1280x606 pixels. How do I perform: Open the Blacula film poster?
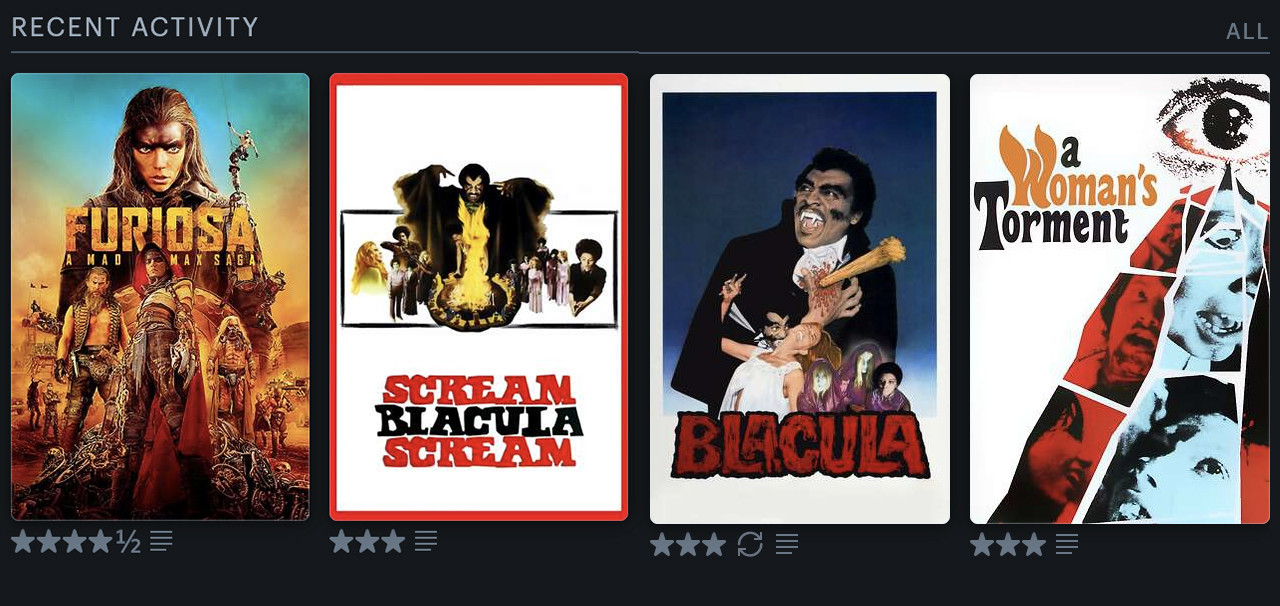point(800,299)
